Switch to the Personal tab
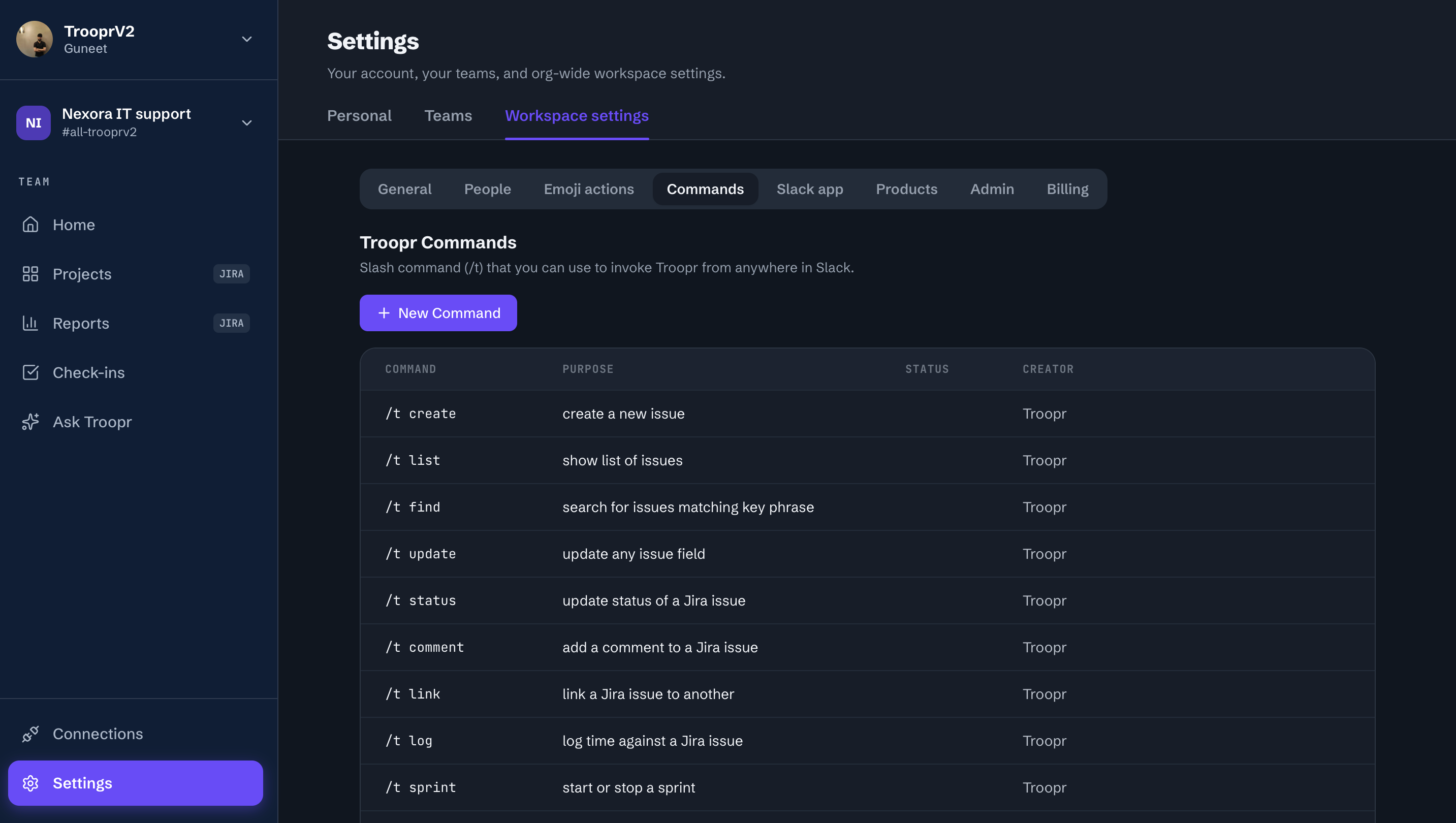Viewport: 1456px width, 823px height. [360, 115]
